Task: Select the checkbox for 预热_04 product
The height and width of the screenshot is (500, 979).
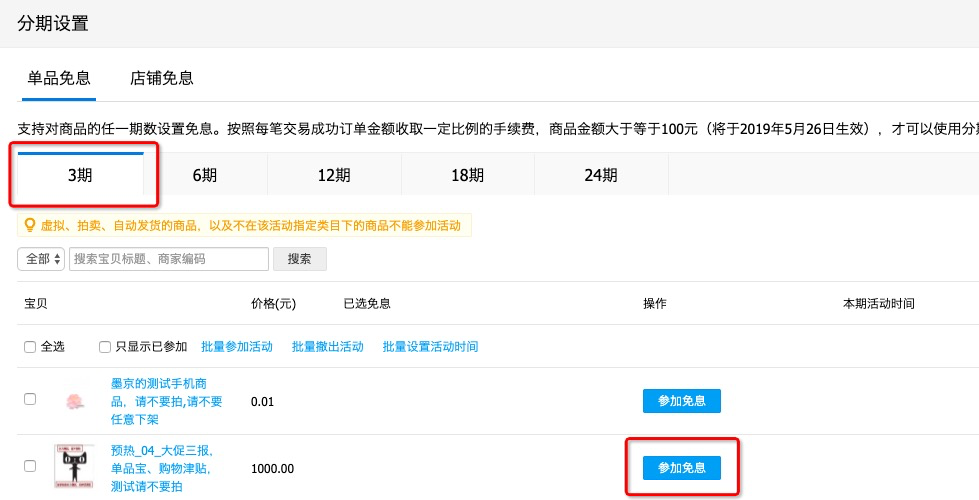Action: 30,466
